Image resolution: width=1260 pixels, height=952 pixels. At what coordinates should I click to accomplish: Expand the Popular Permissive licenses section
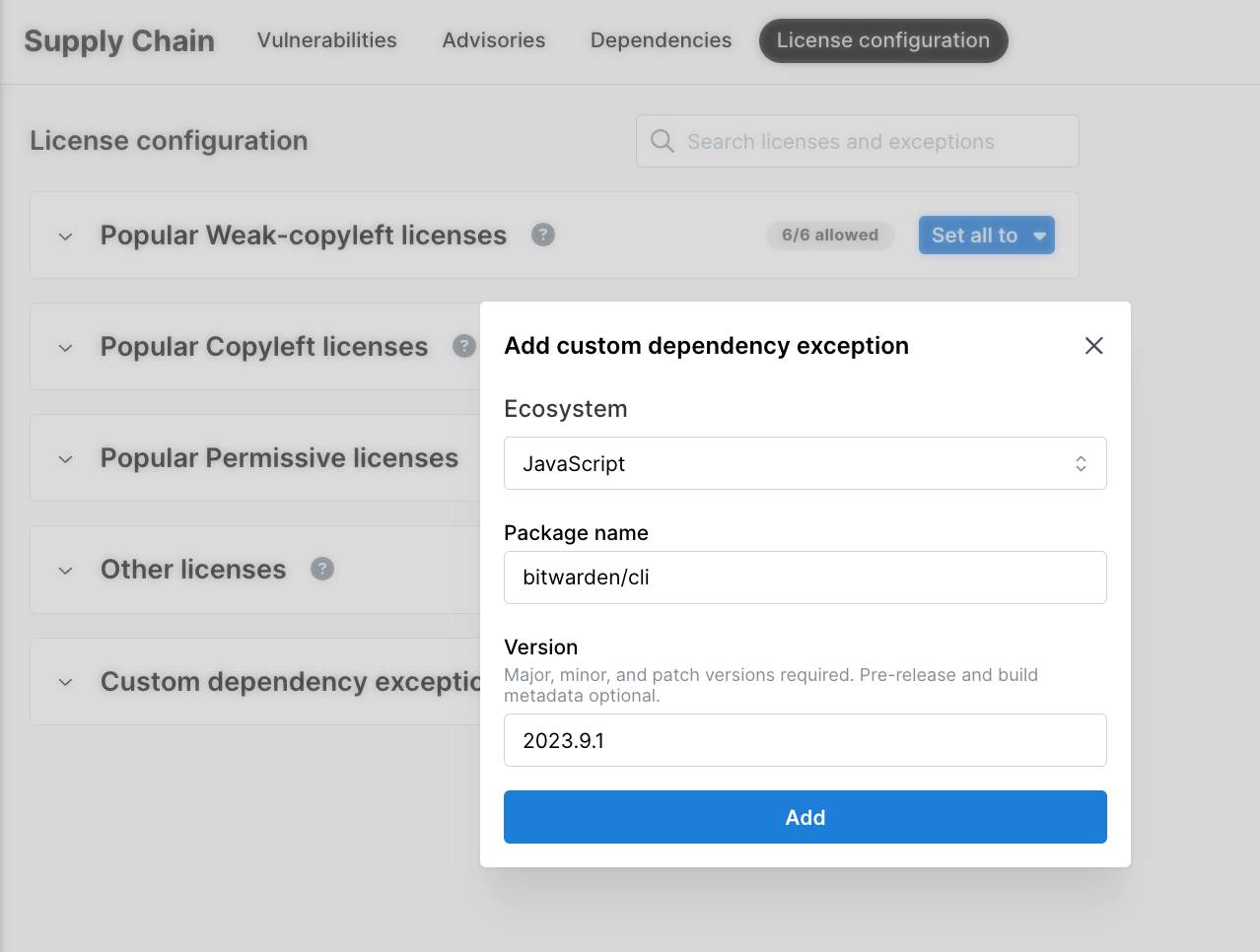65,458
